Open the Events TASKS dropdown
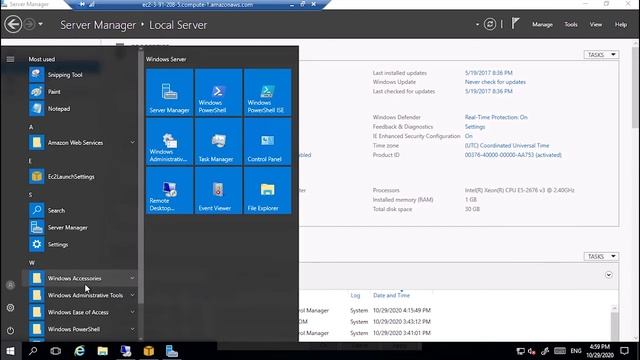The image size is (640, 360). (601, 256)
